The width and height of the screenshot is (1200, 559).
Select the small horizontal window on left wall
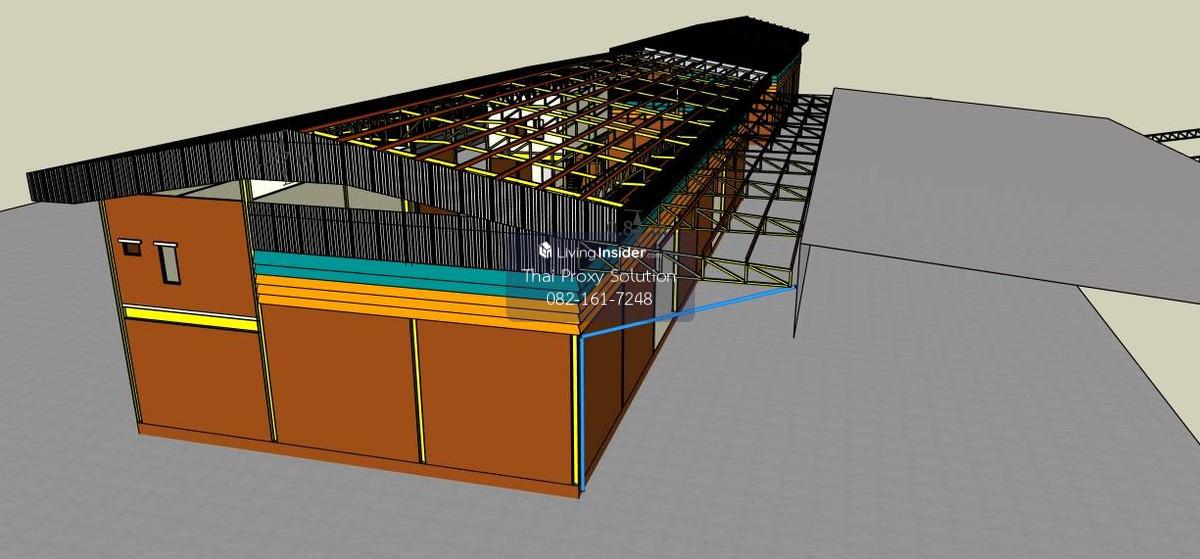130,246
